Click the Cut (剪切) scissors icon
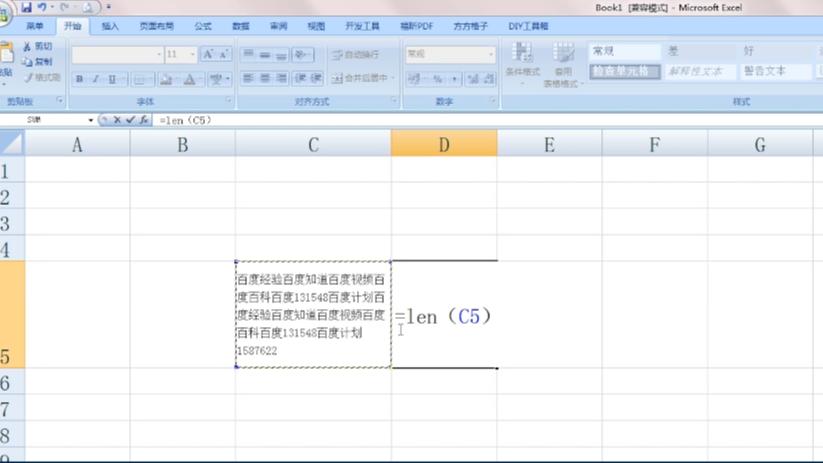 tap(27, 47)
